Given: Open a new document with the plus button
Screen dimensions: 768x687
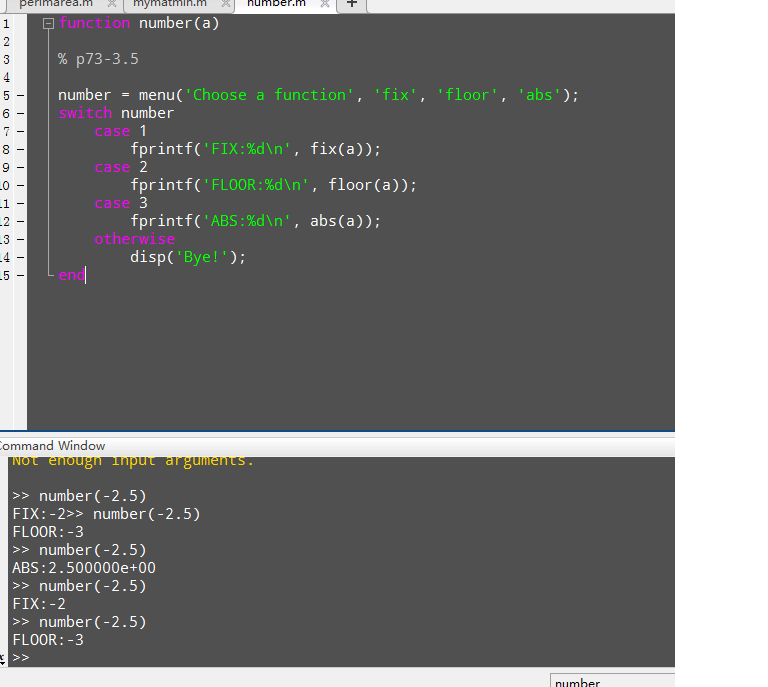Looking at the screenshot, I should (x=352, y=4).
